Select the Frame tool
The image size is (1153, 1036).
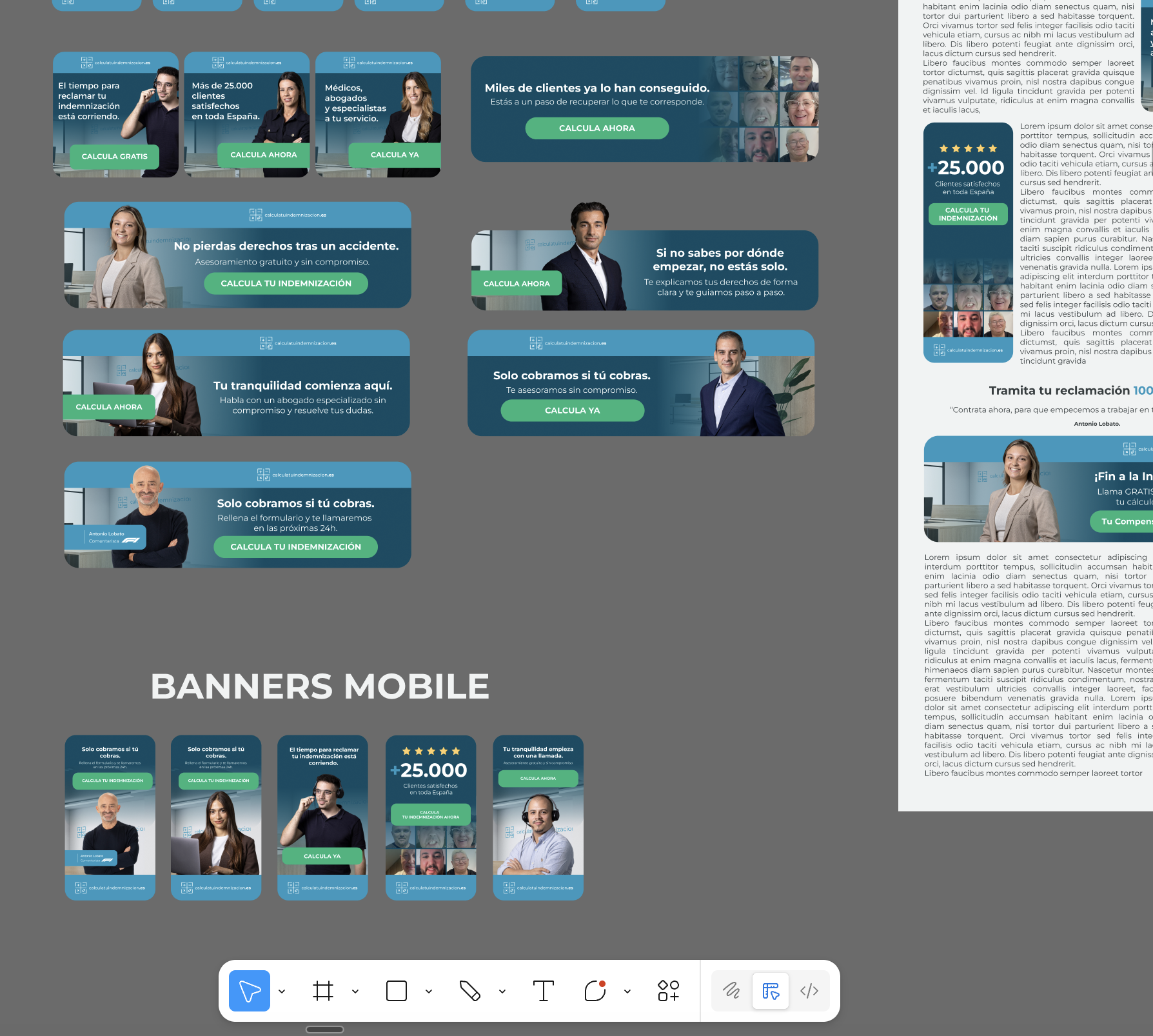tap(323, 990)
